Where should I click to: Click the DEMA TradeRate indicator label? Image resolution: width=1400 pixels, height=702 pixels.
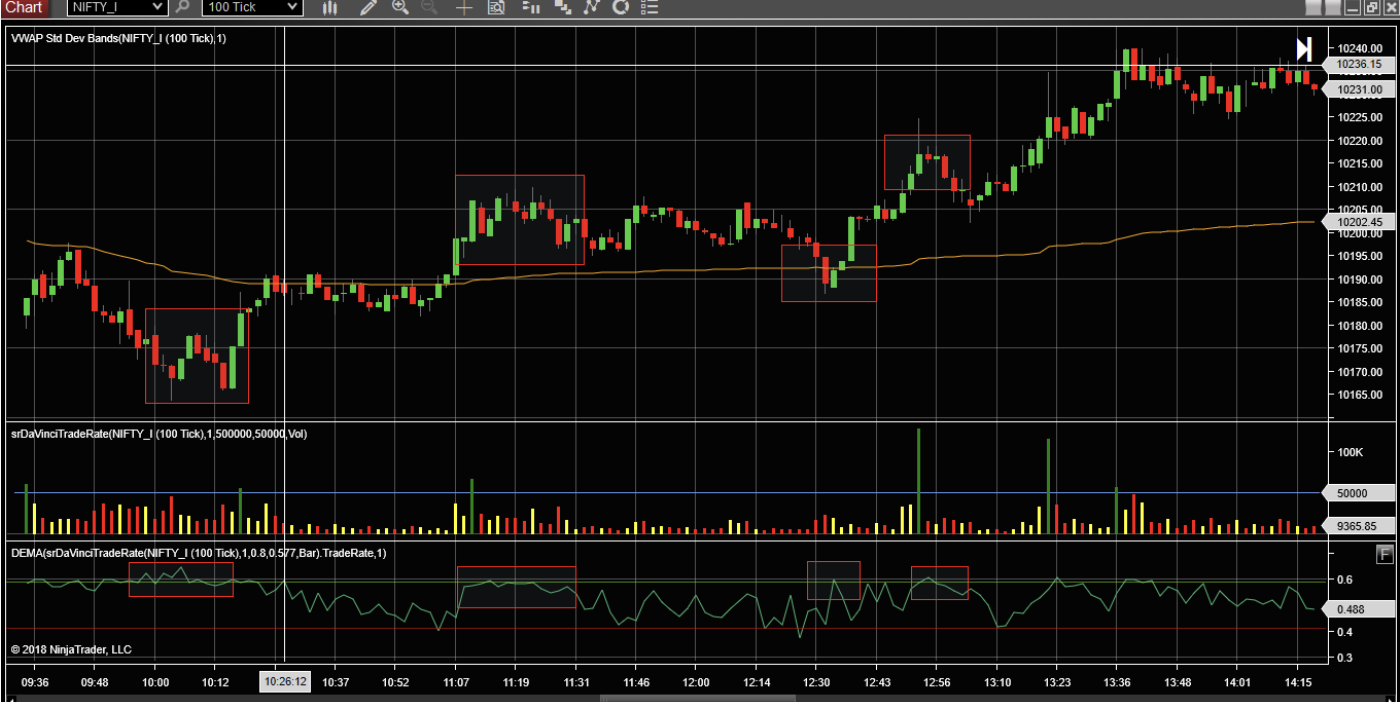[199, 552]
